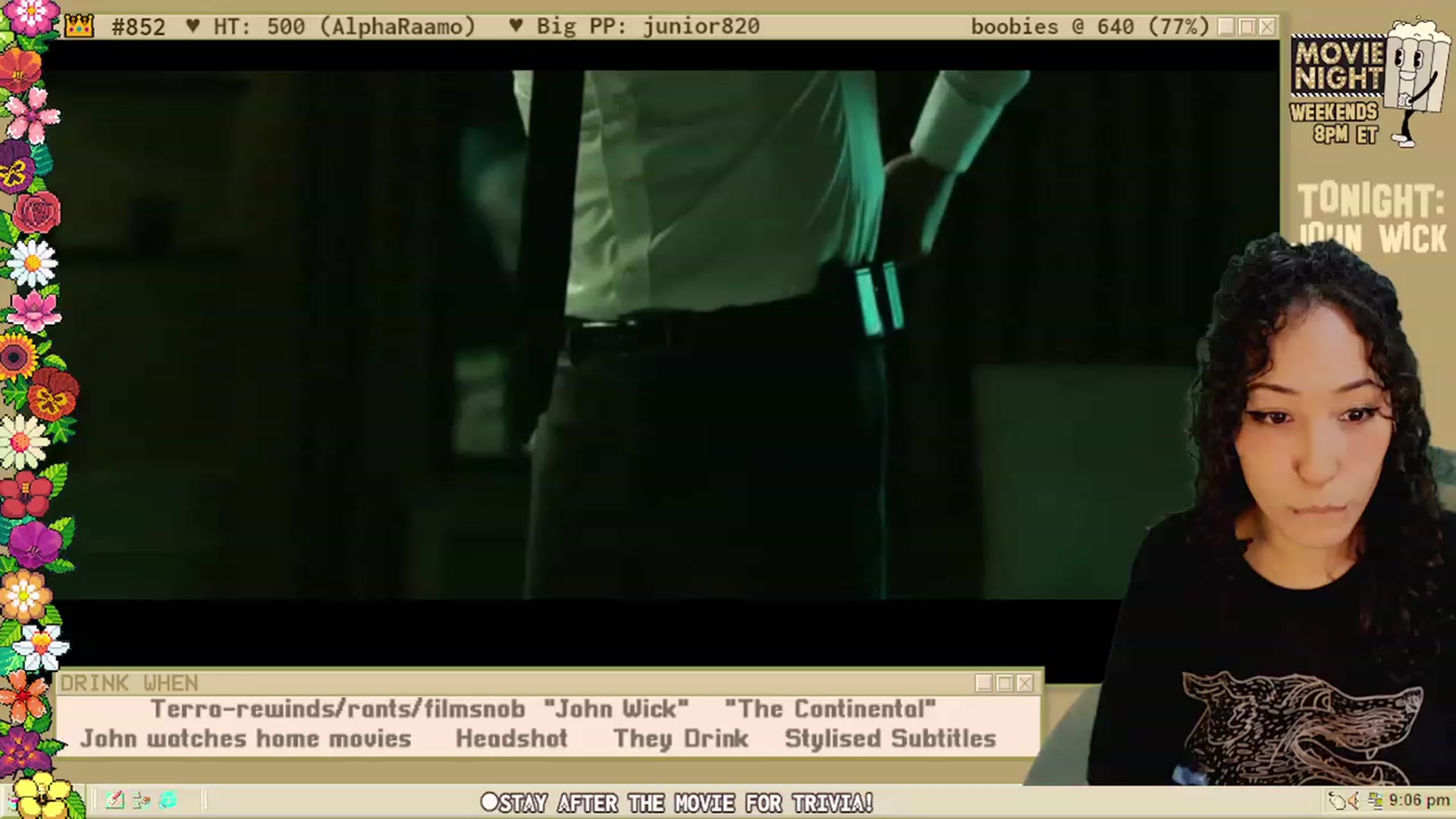The width and height of the screenshot is (1456, 819).
Task: Click the 'TONIGHT:' heading
Action: (x=1371, y=201)
